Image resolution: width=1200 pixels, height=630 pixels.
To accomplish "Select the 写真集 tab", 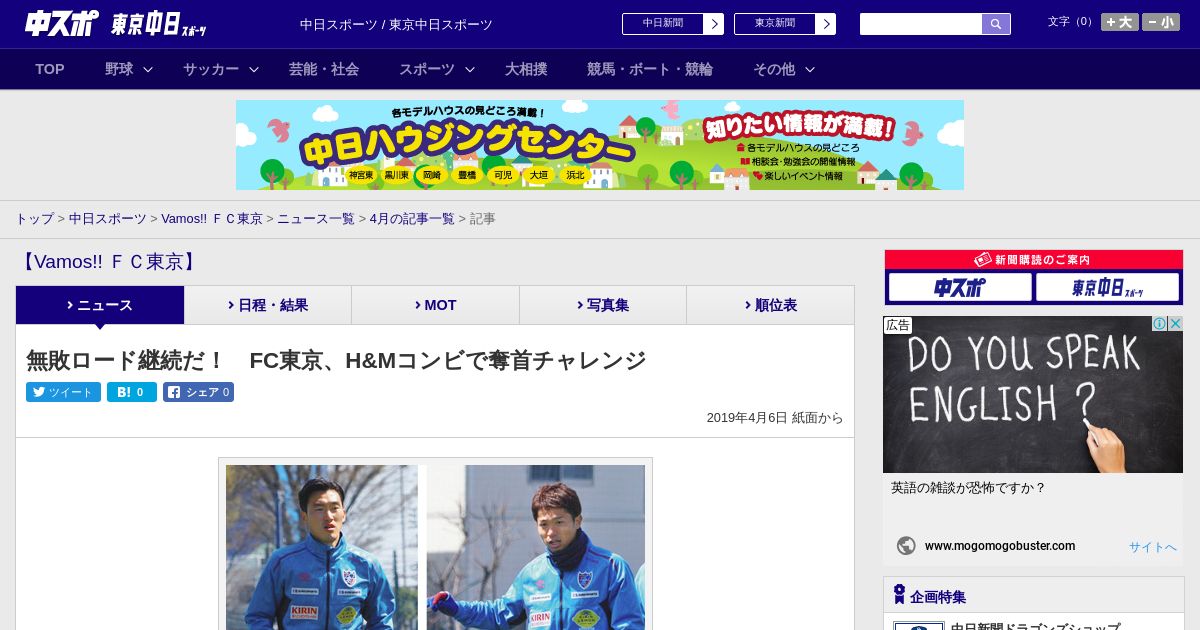I will (x=603, y=305).
